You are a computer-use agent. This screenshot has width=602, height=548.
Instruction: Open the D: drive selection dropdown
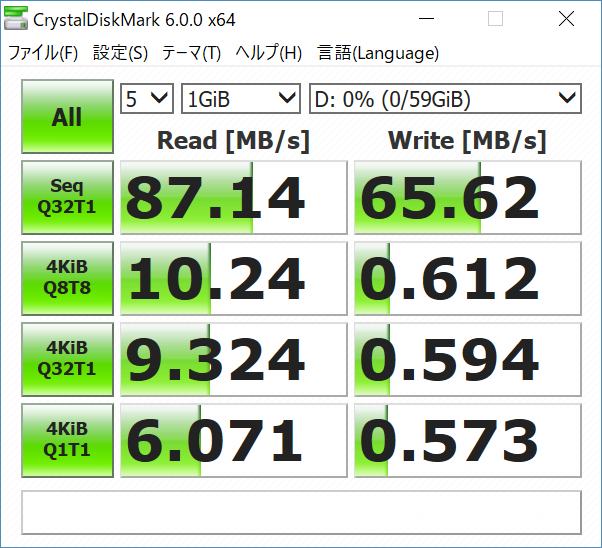tap(445, 98)
